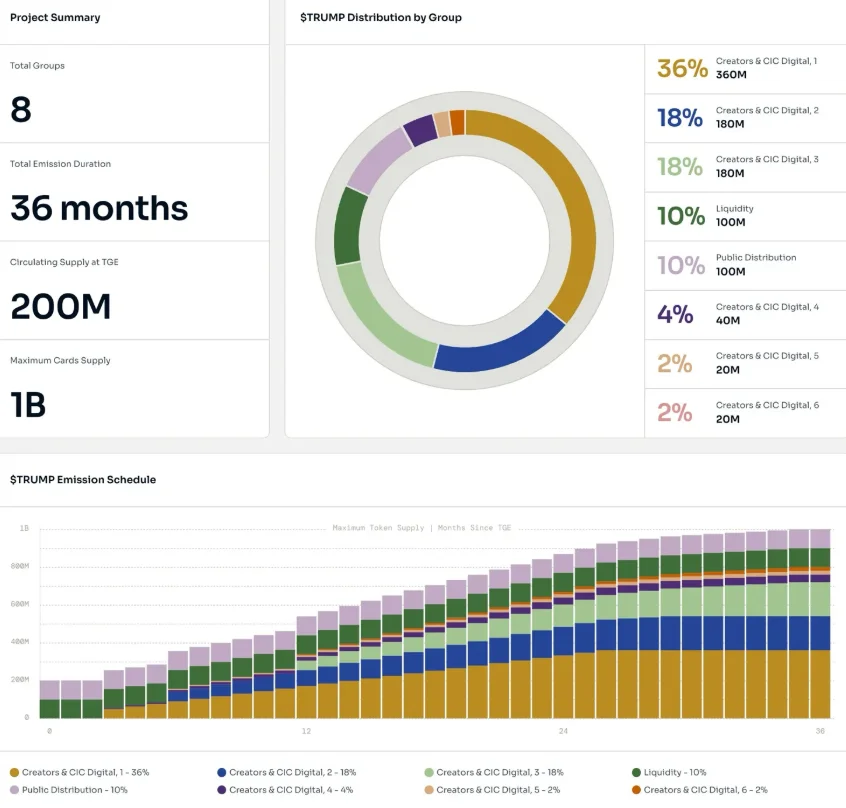Click the "36 months" duration value
Screen dimensions: 846x808
click(x=99, y=208)
